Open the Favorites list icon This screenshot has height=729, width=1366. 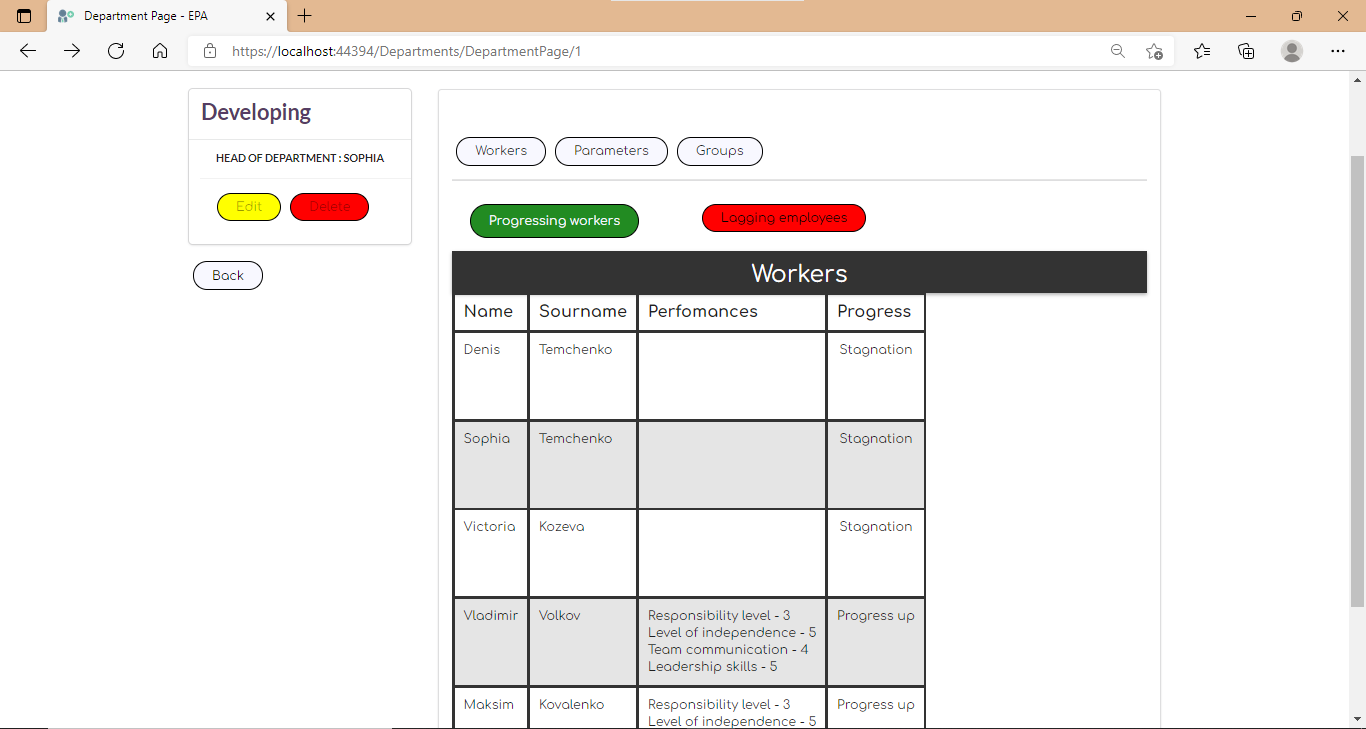point(1202,51)
